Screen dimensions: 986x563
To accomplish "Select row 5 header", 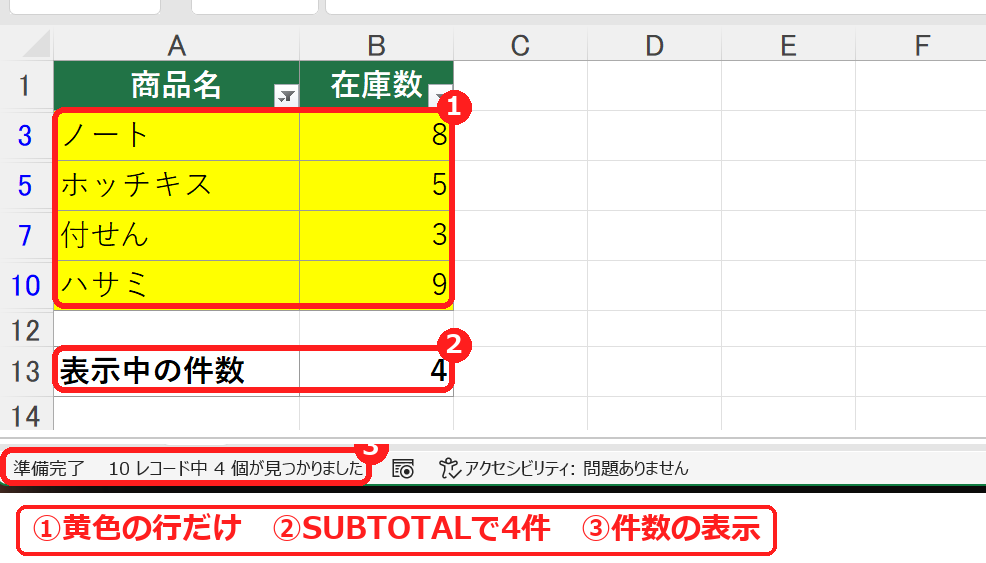I will point(25,186).
